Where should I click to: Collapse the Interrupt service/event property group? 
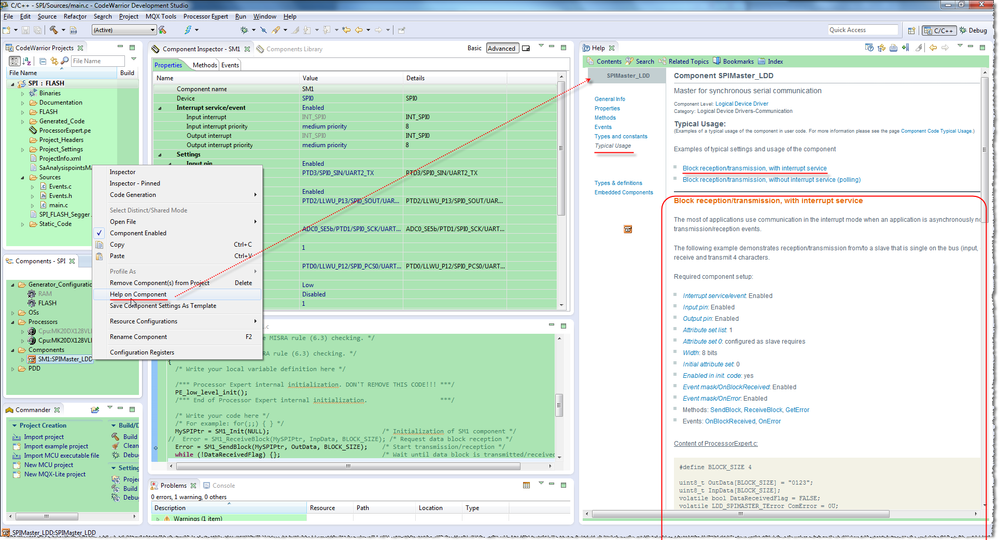(x=160, y=108)
